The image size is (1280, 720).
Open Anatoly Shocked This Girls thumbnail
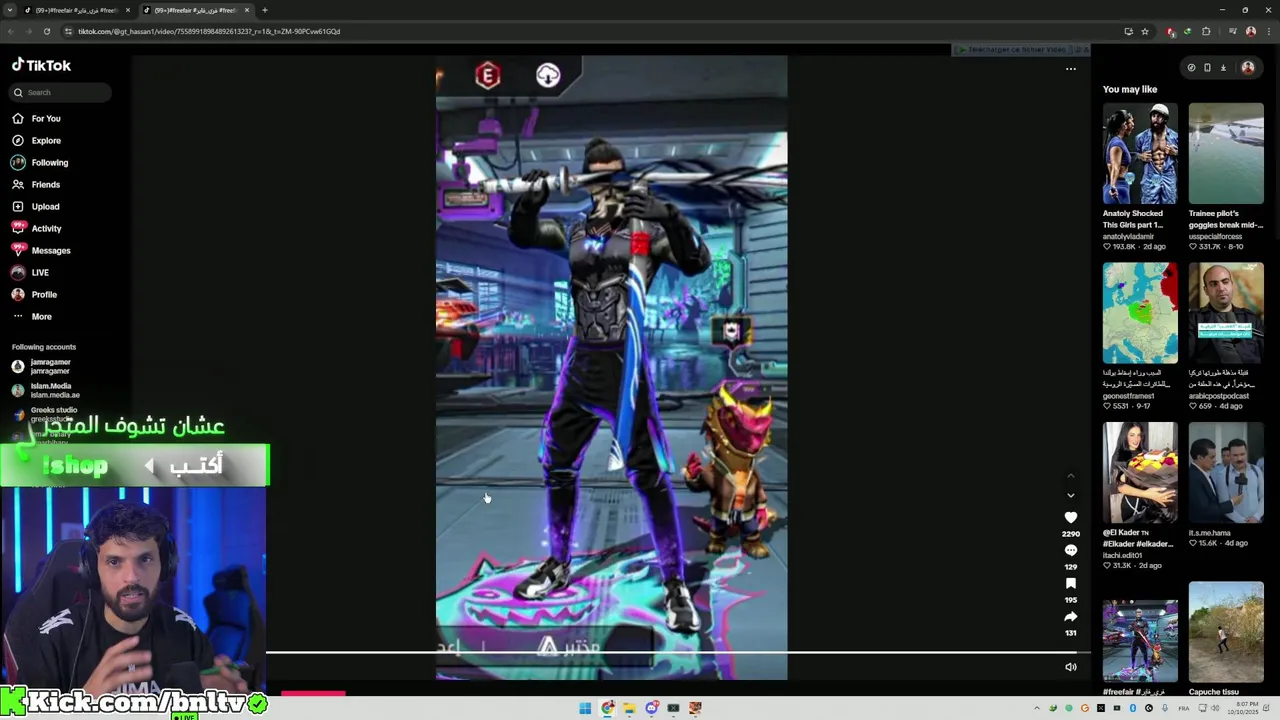pos(1140,153)
